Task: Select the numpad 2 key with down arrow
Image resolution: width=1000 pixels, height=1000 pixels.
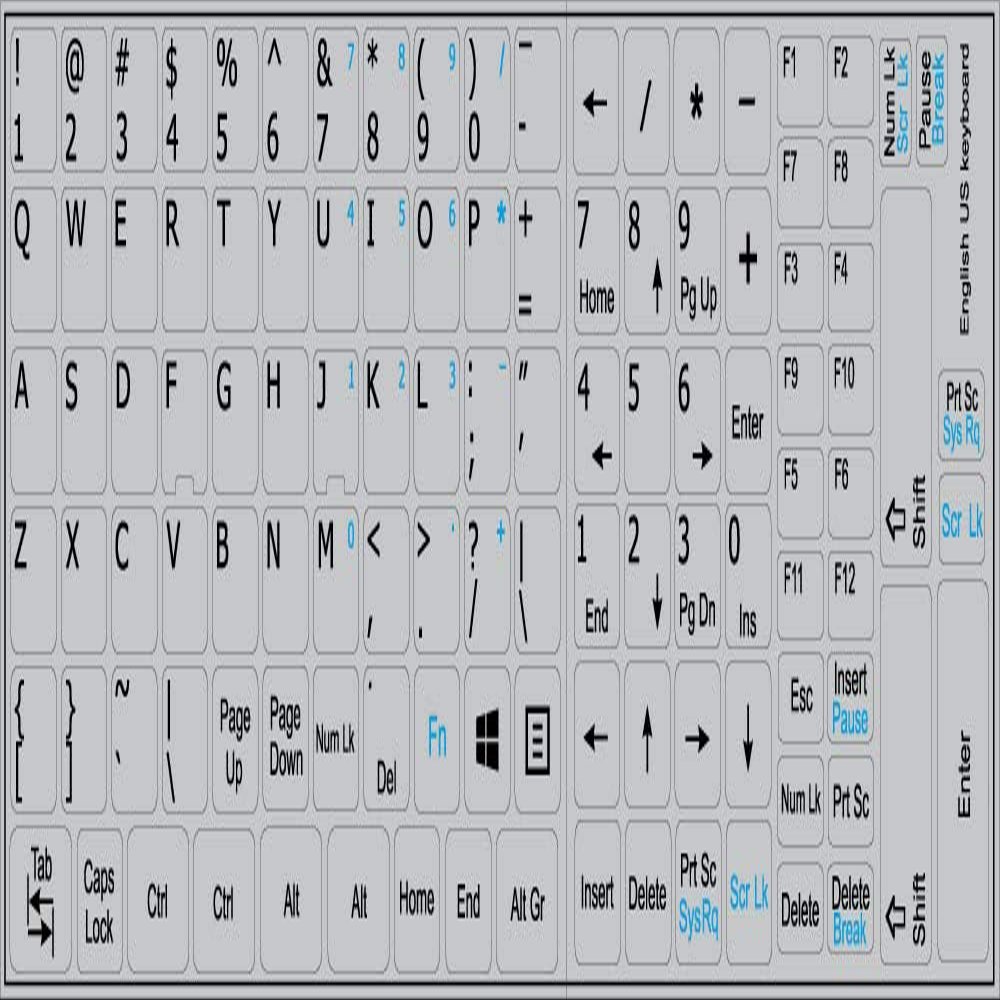Action: coord(647,577)
